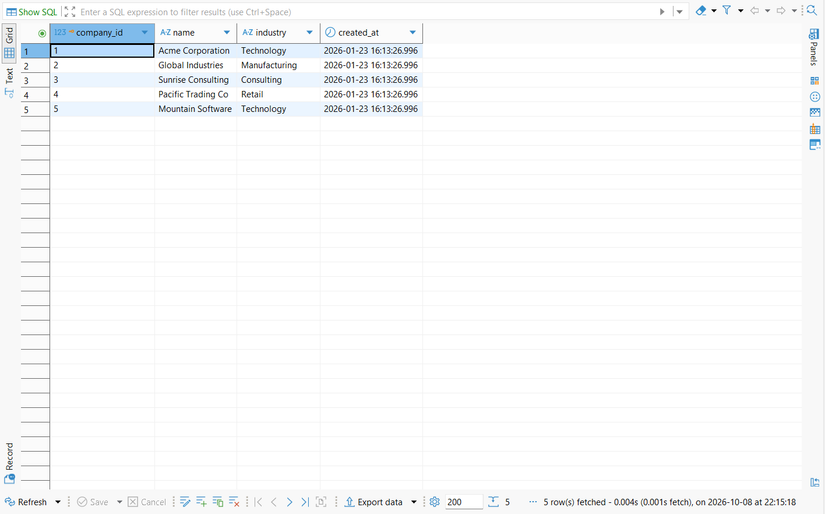Click the Show SQL button
The height and width of the screenshot is (514, 825).
31,12
